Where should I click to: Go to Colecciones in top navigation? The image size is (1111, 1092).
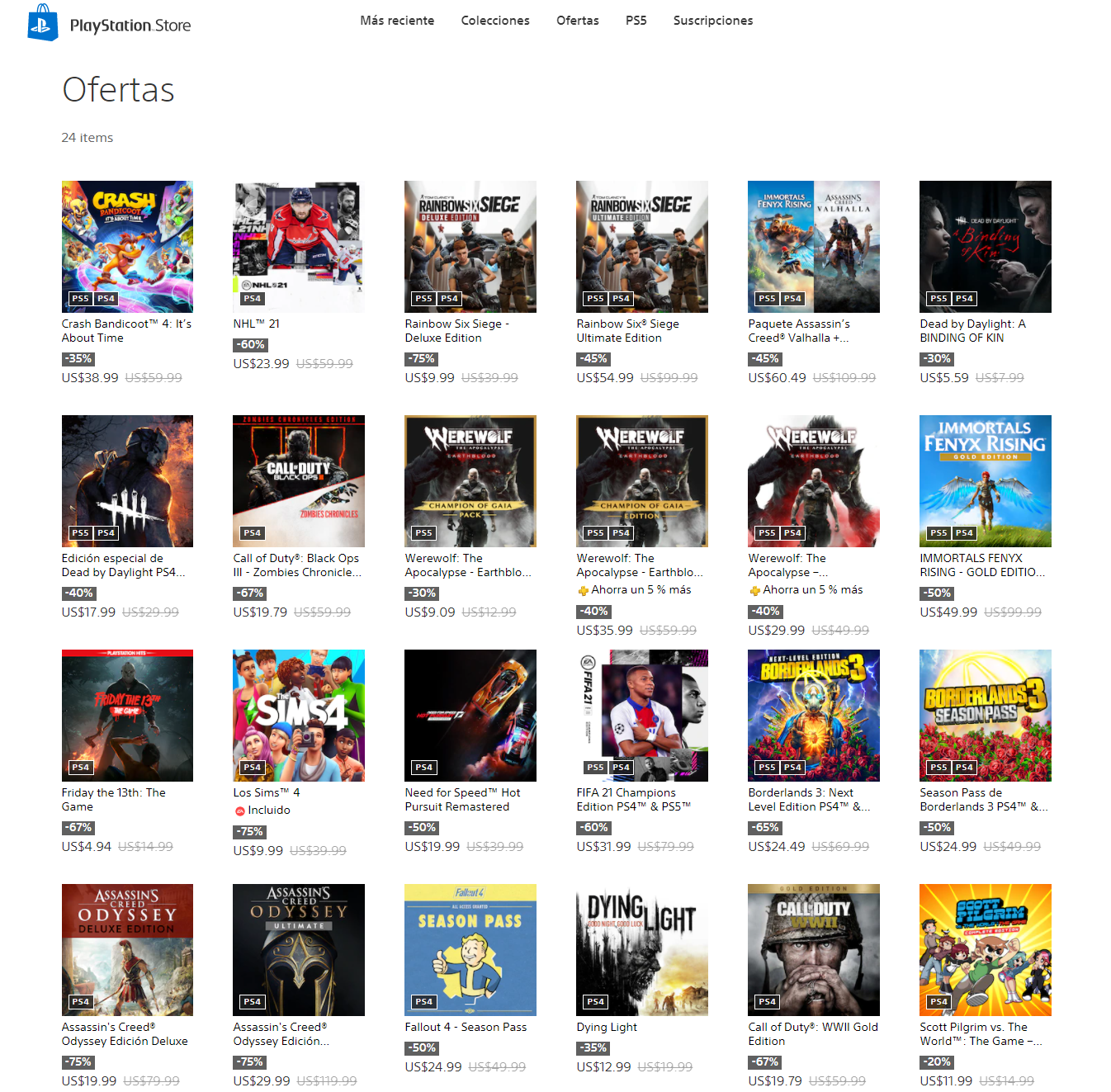coord(495,21)
